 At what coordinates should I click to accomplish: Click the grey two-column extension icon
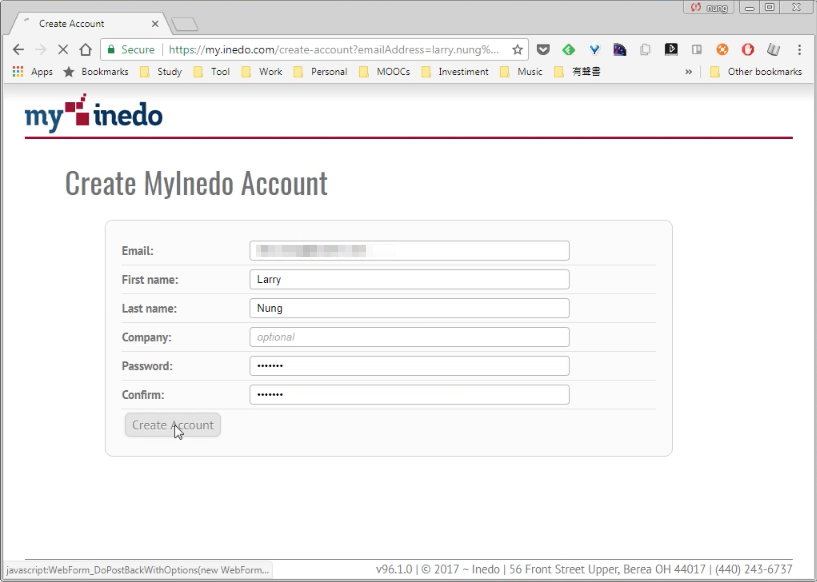click(x=697, y=49)
